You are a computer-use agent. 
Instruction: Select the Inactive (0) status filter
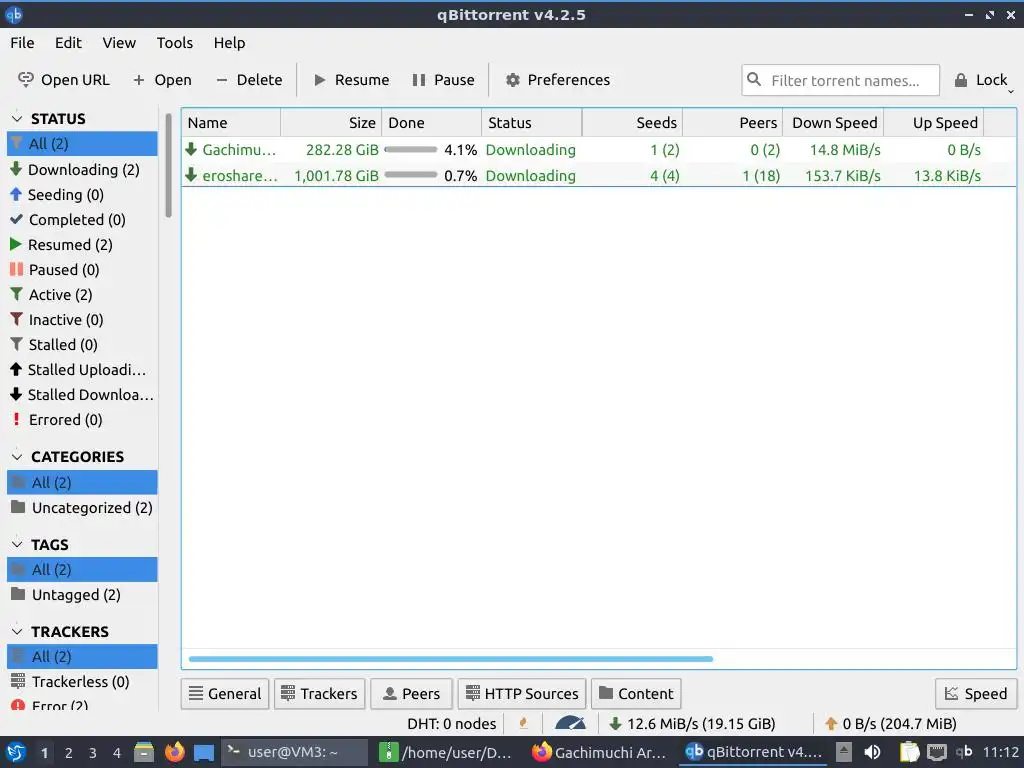82,320
